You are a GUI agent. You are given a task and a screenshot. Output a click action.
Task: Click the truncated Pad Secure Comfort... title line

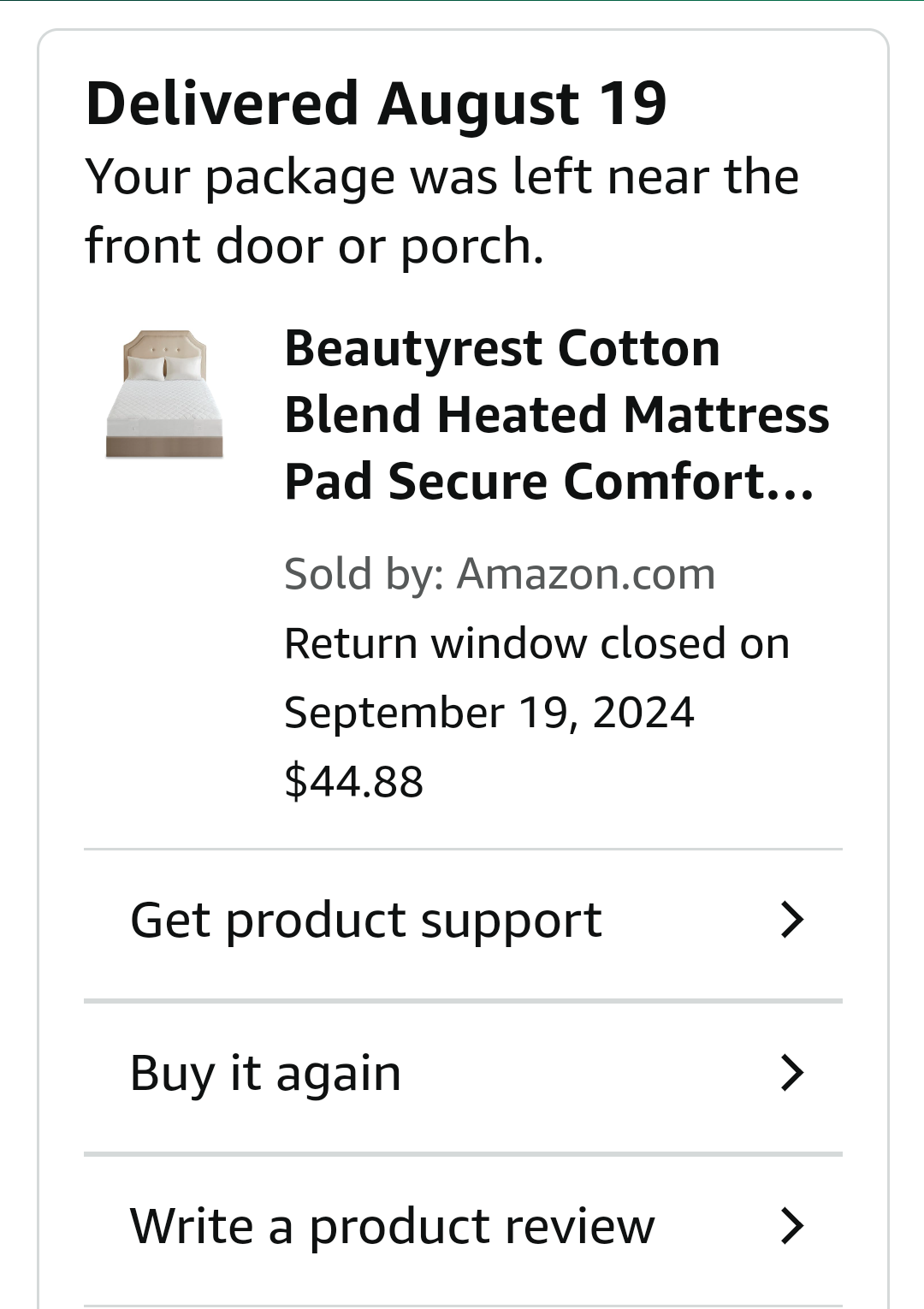click(549, 482)
